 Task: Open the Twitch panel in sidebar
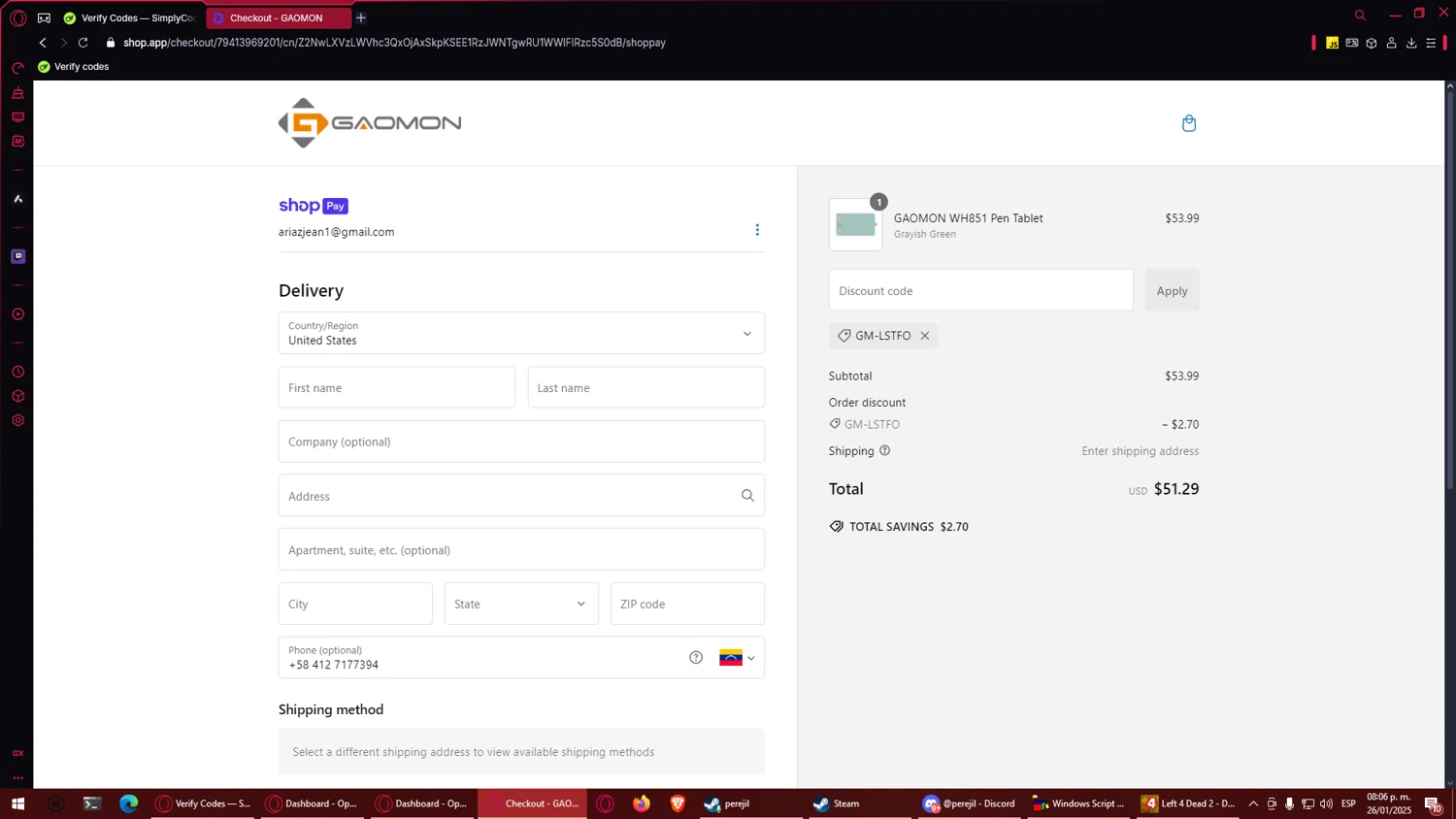point(17,256)
